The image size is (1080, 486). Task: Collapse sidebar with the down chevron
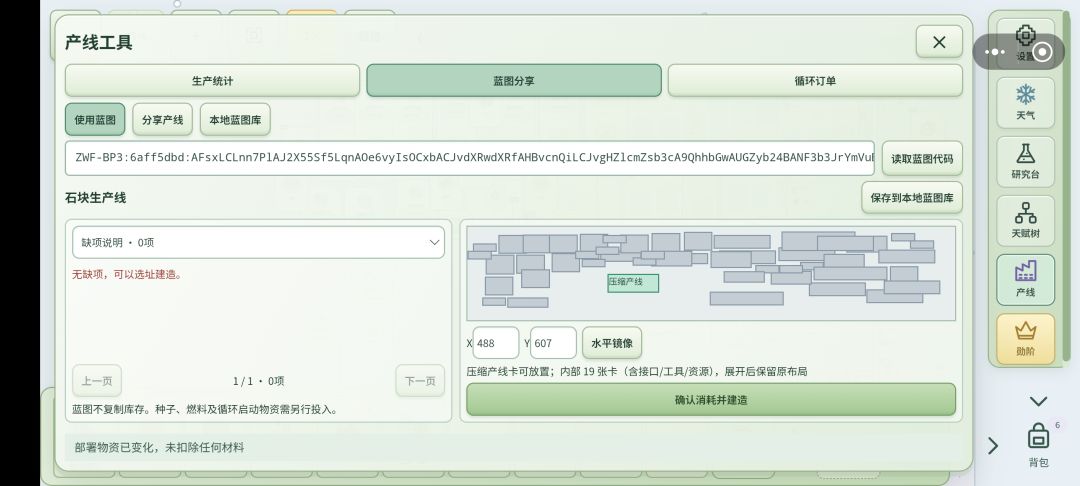point(1038,401)
